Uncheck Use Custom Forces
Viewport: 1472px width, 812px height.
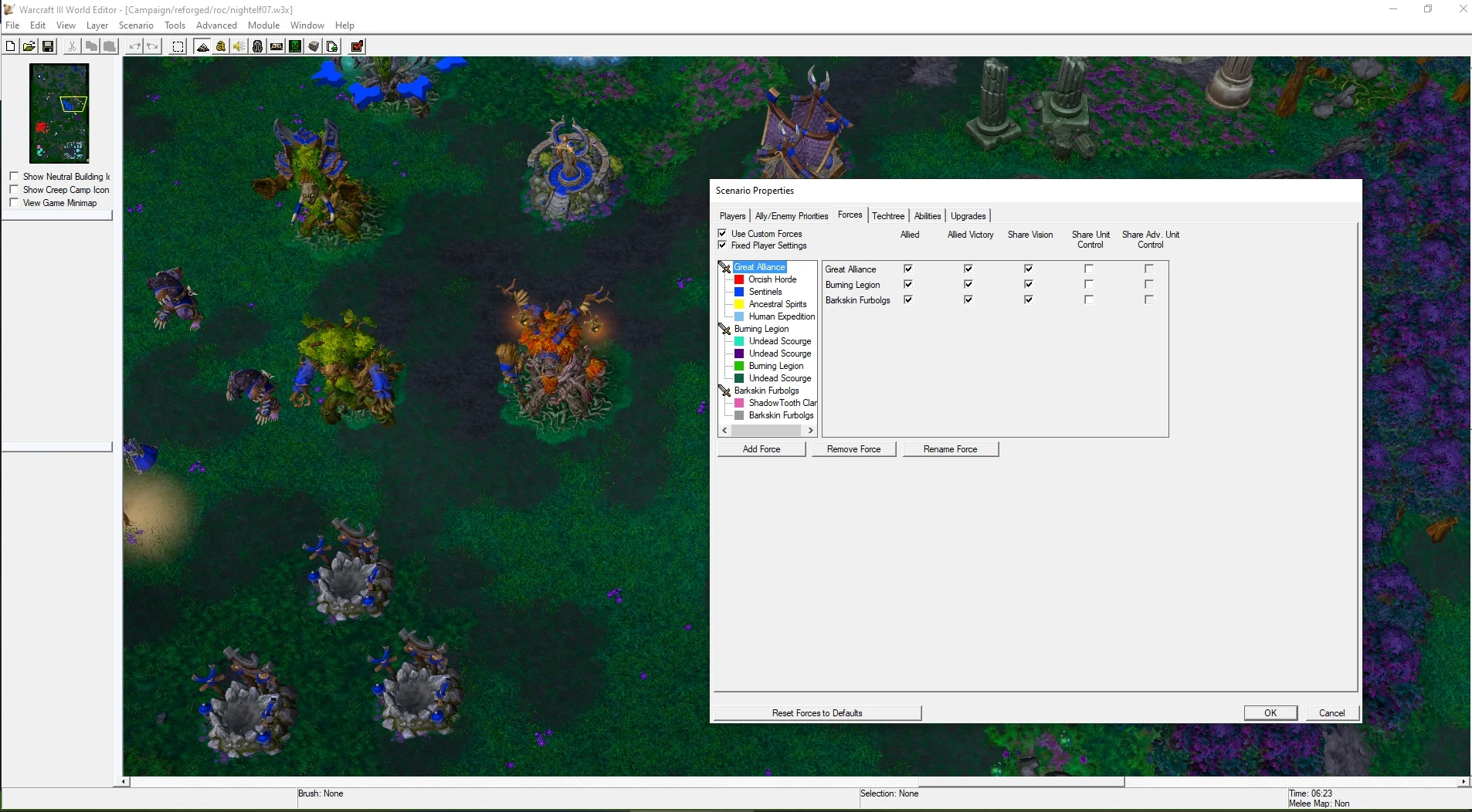(723, 233)
